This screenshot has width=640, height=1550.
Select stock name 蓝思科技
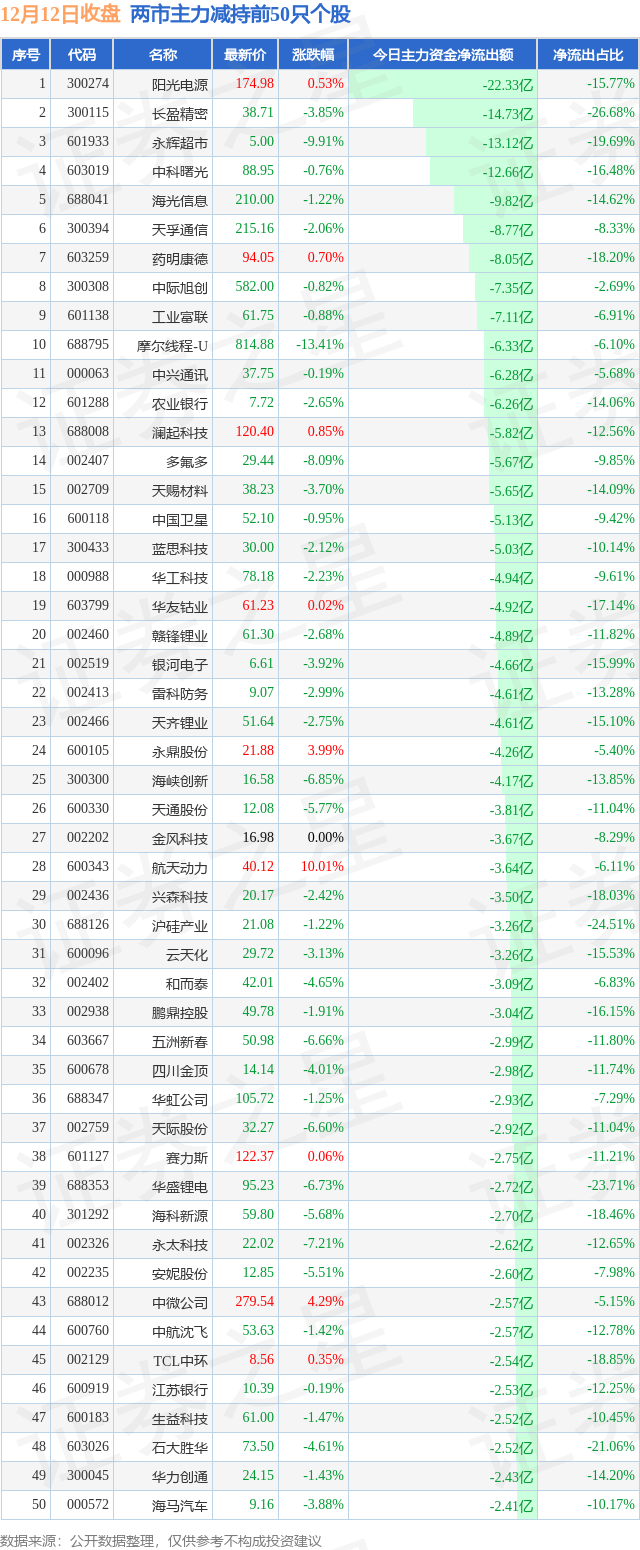180,548
